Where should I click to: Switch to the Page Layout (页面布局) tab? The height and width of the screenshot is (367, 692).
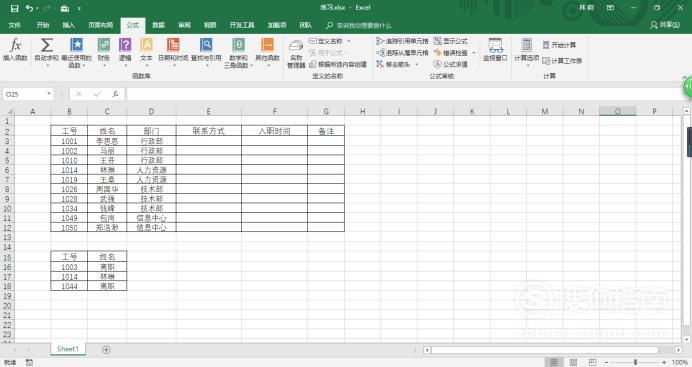point(101,26)
